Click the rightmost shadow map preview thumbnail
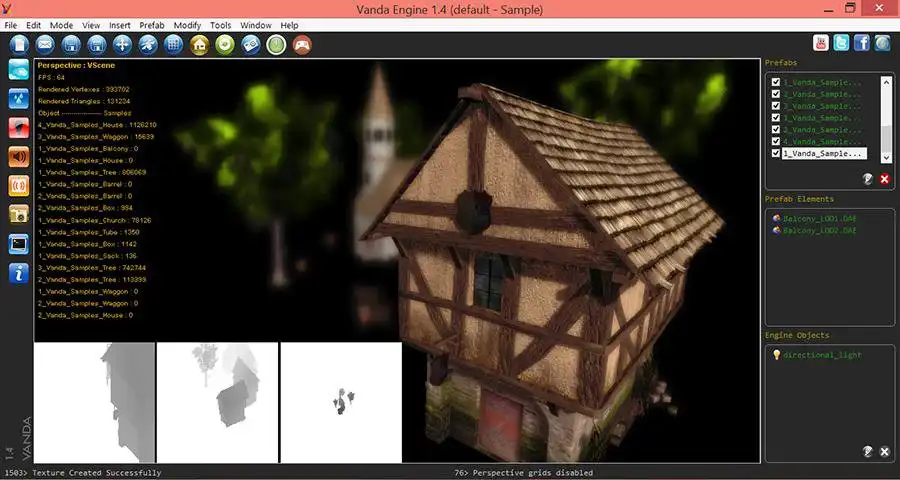This screenshot has width=900, height=480. (342, 402)
